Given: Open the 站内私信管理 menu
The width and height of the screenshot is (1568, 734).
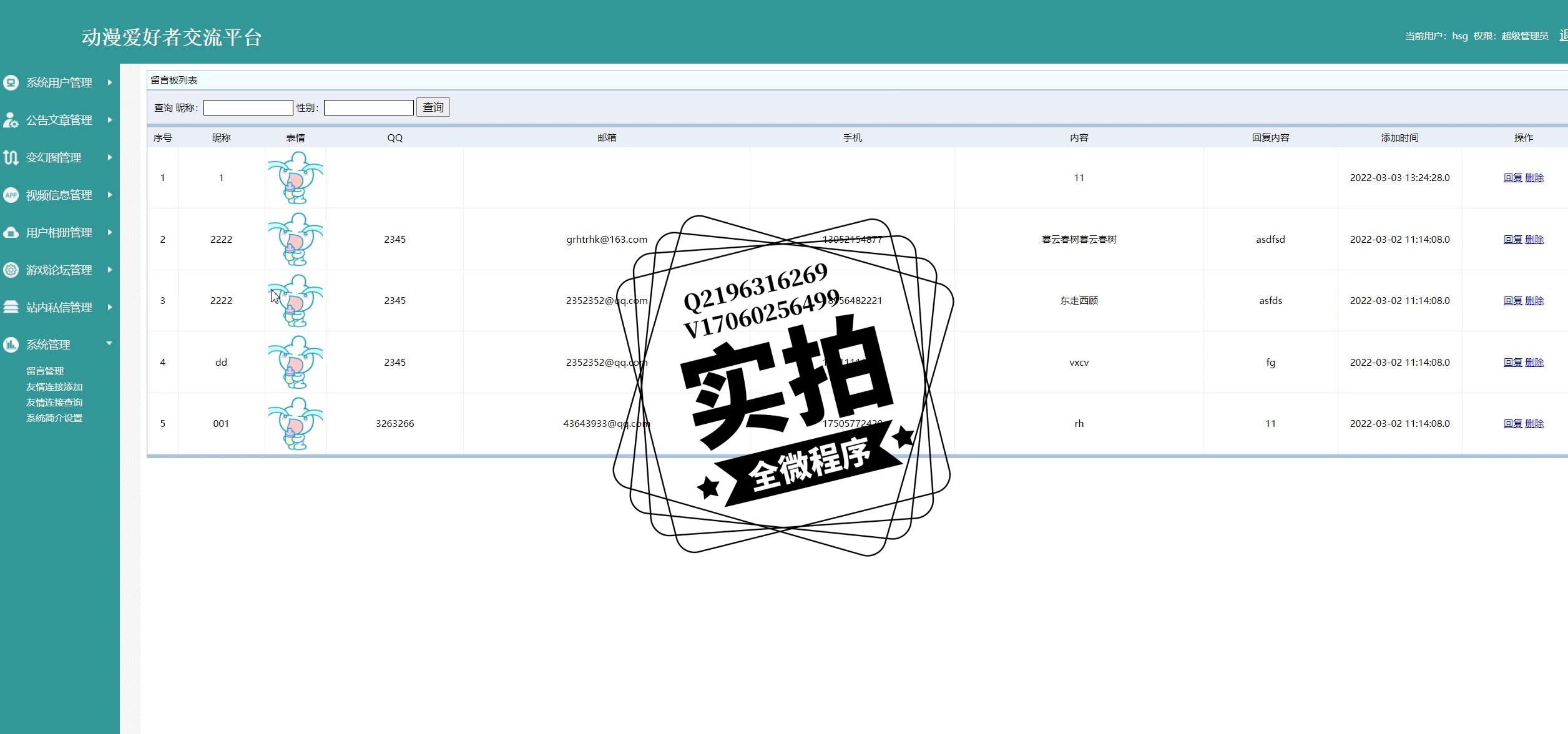Looking at the screenshot, I should [59, 307].
